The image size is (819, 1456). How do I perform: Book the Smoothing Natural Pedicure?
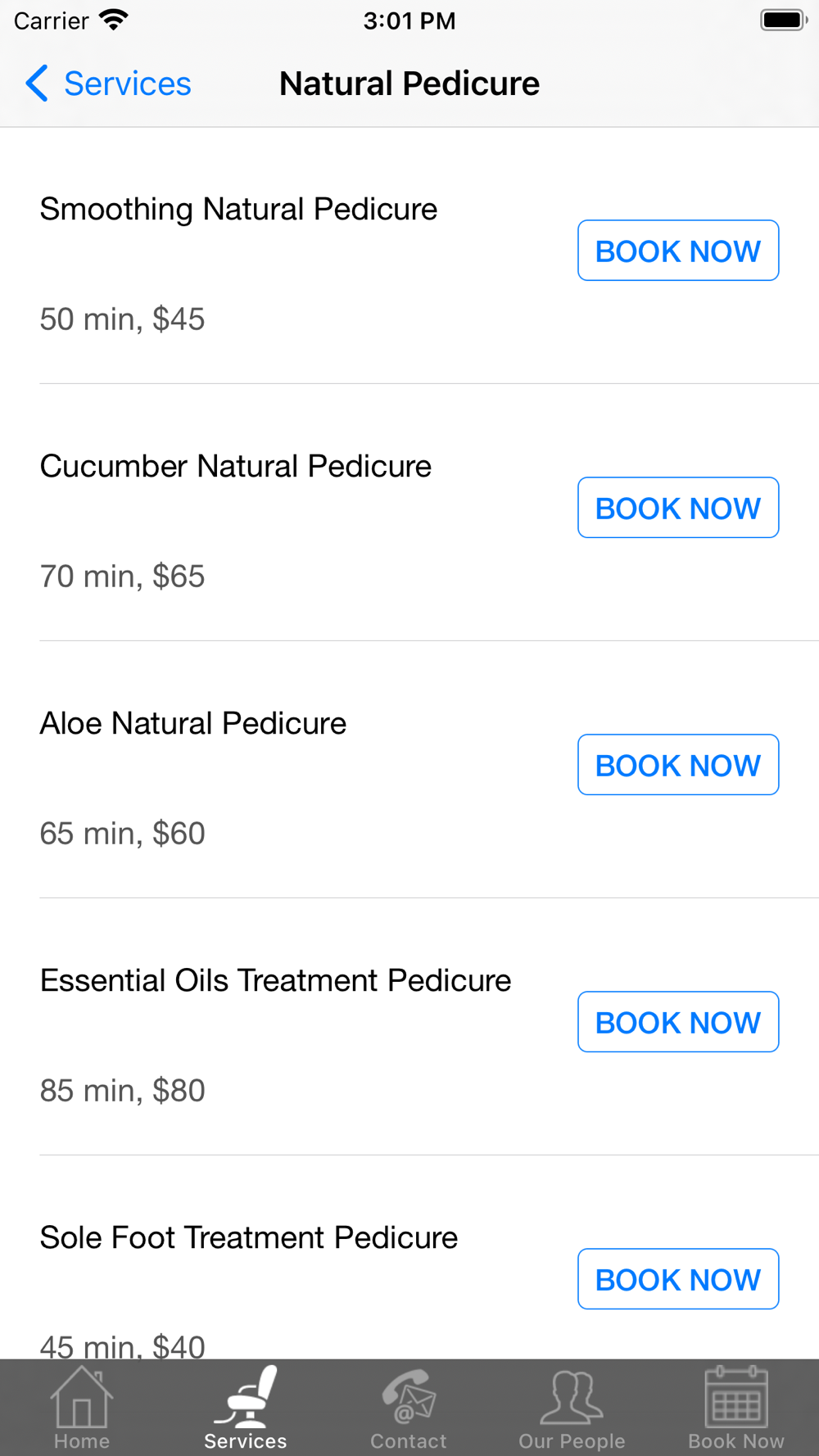[678, 251]
